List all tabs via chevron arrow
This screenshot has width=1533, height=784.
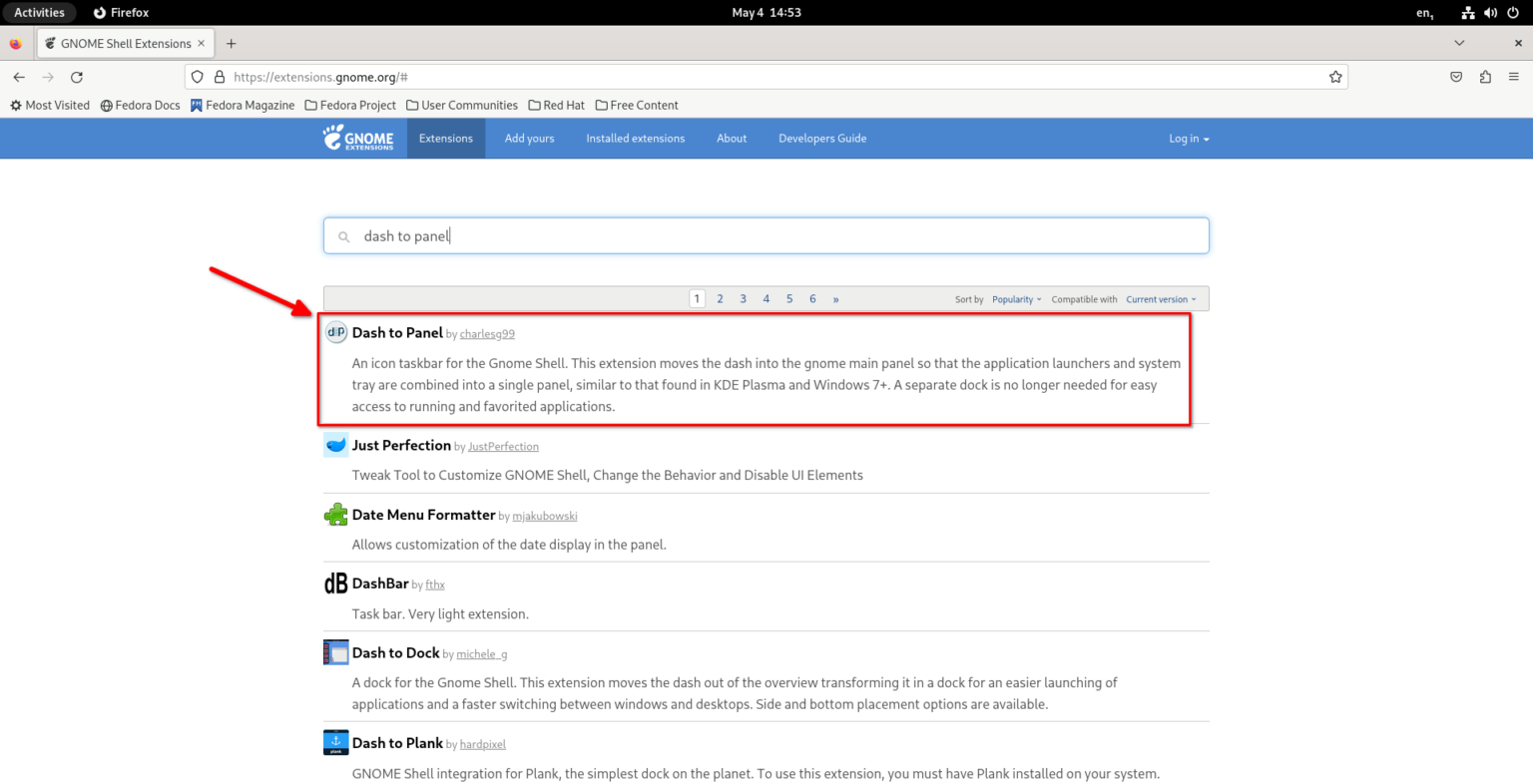[1459, 43]
